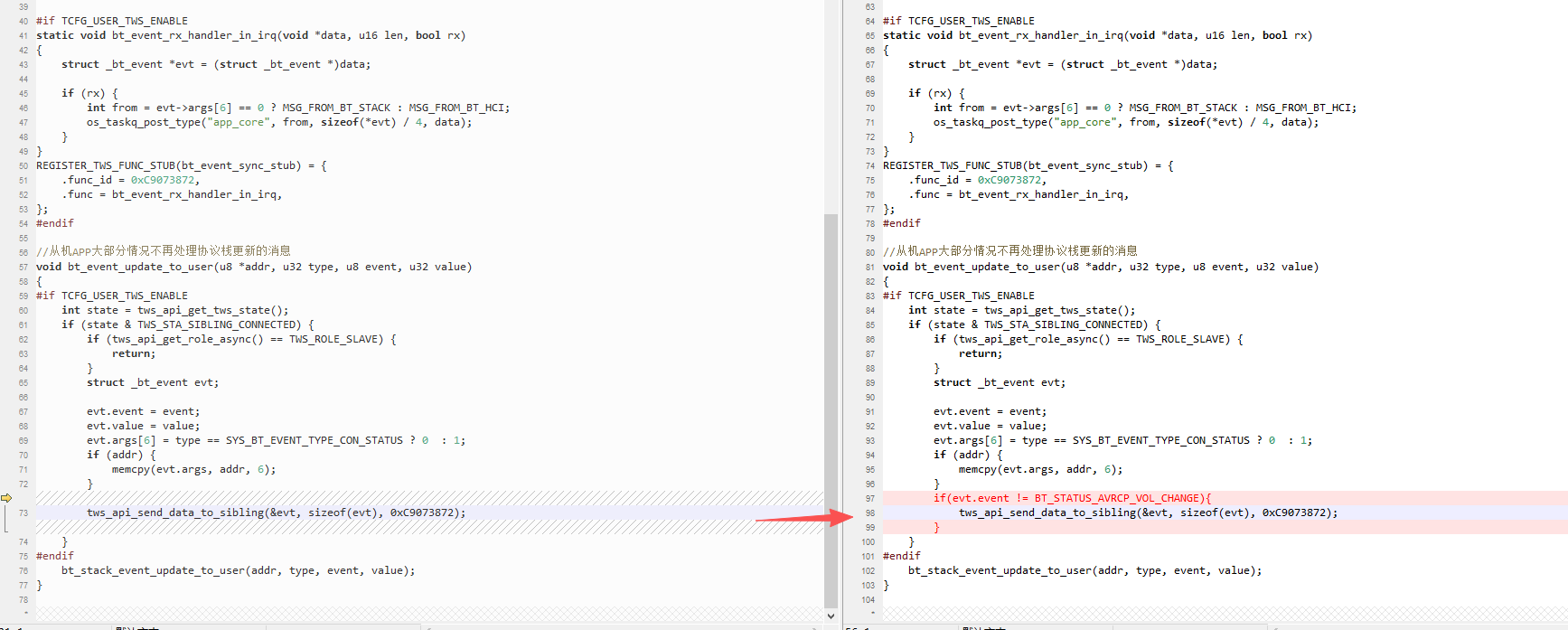Click evt.event = event; on left pane line 67
The width and height of the screenshot is (1568, 630).
(144, 411)
